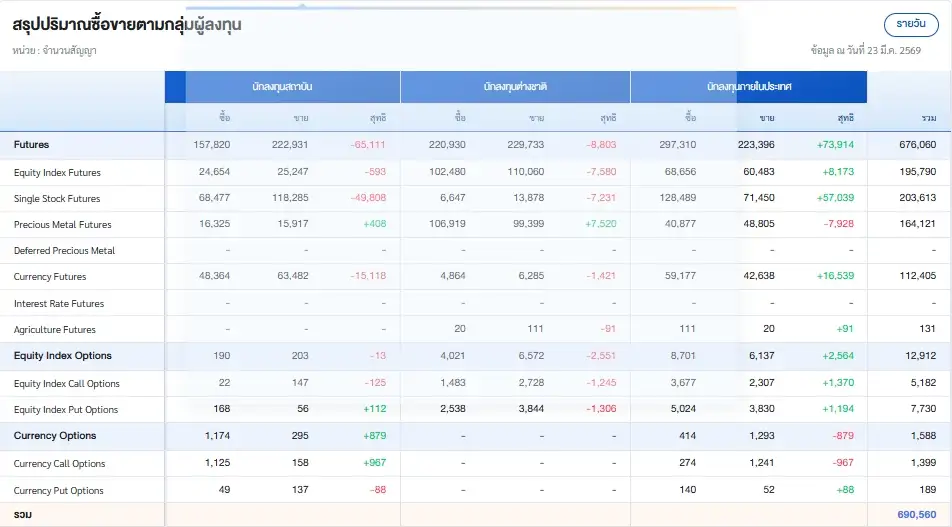This screenshot has width=952, height=527.
Task: Select the นักลงทุนสถาบัน column group header
Action: coord(282,87)
